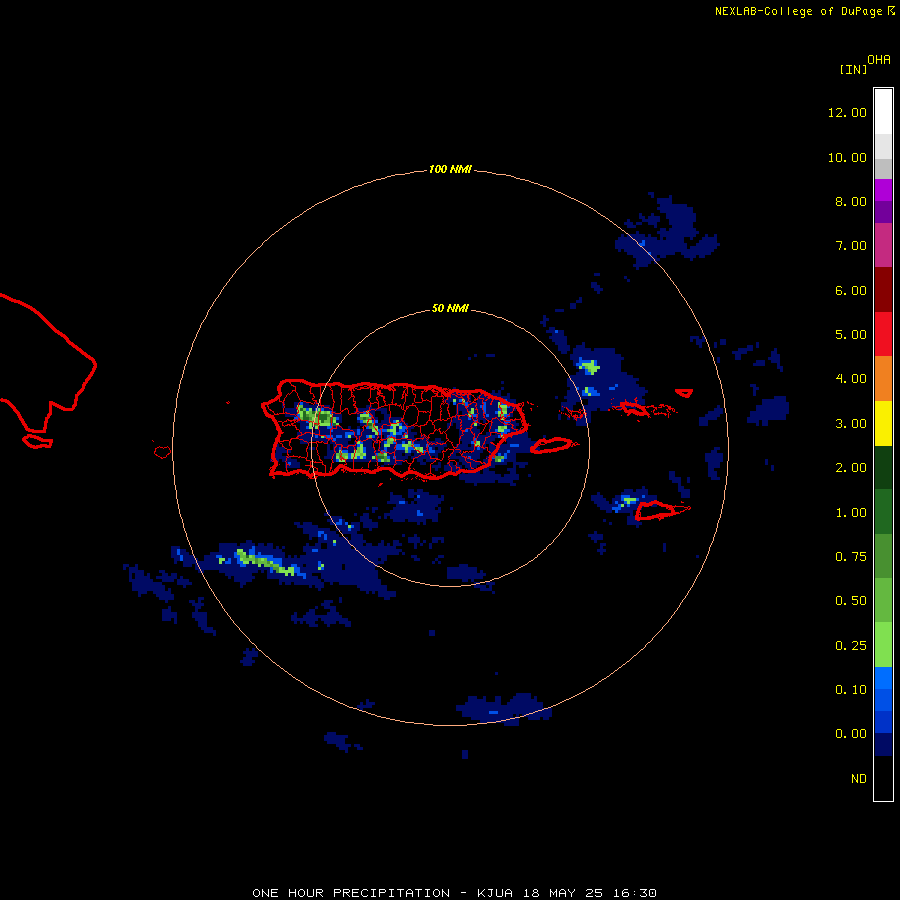Click the 12.00 legend value

pyautogui.click(x=847, y=112)
